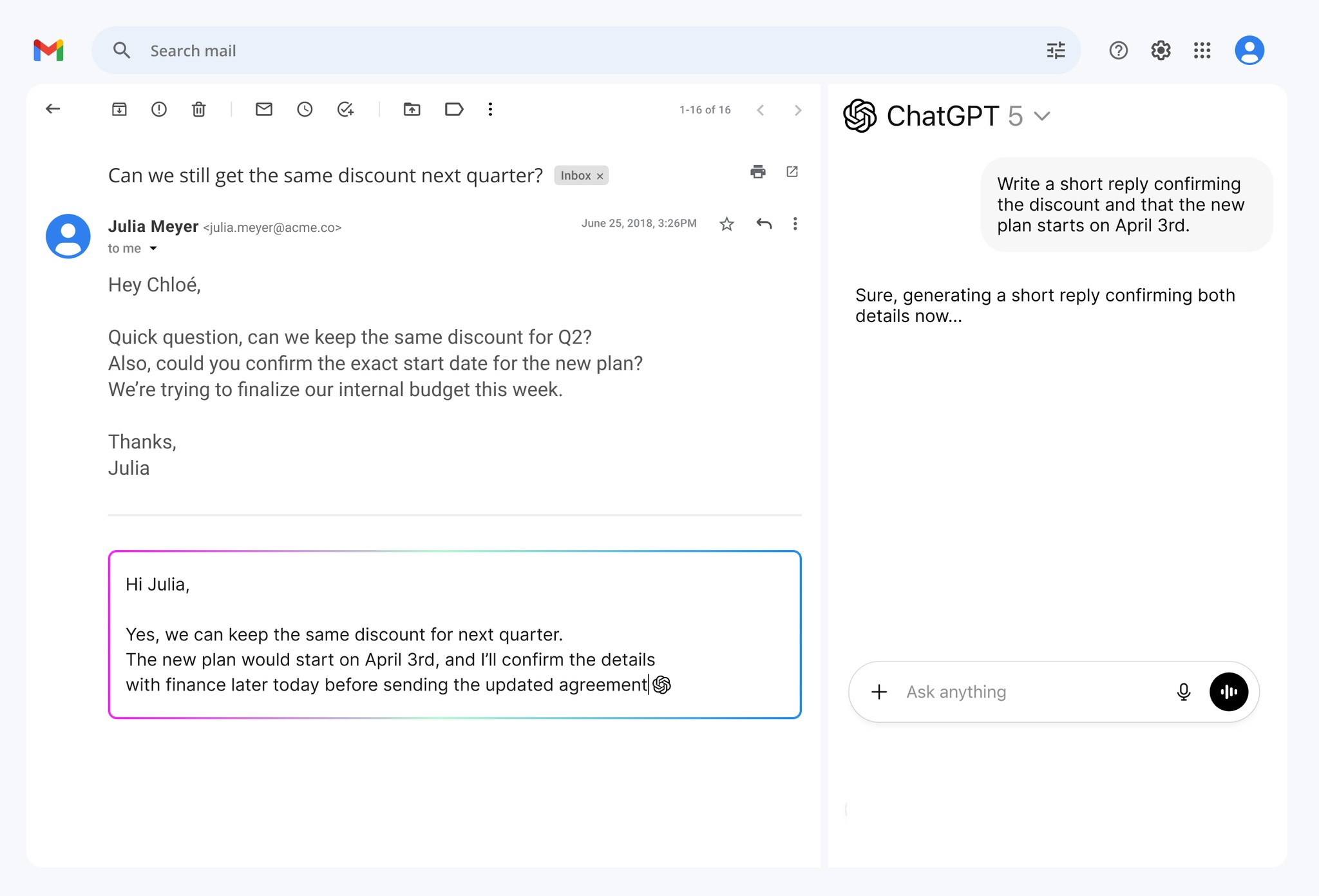Move email to another folder

click(412, 110)
